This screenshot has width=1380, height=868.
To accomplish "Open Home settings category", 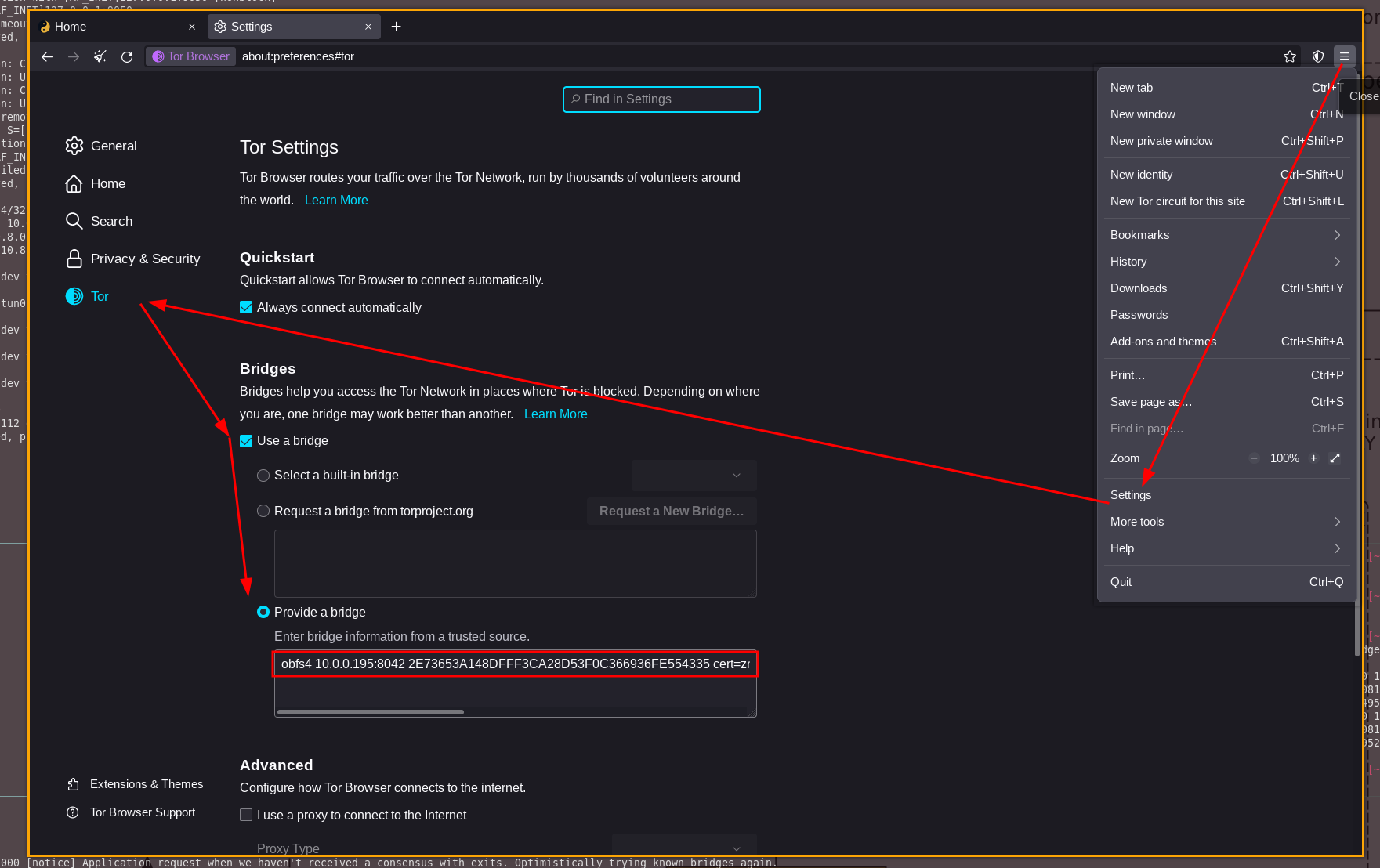I will coord(96,183).
